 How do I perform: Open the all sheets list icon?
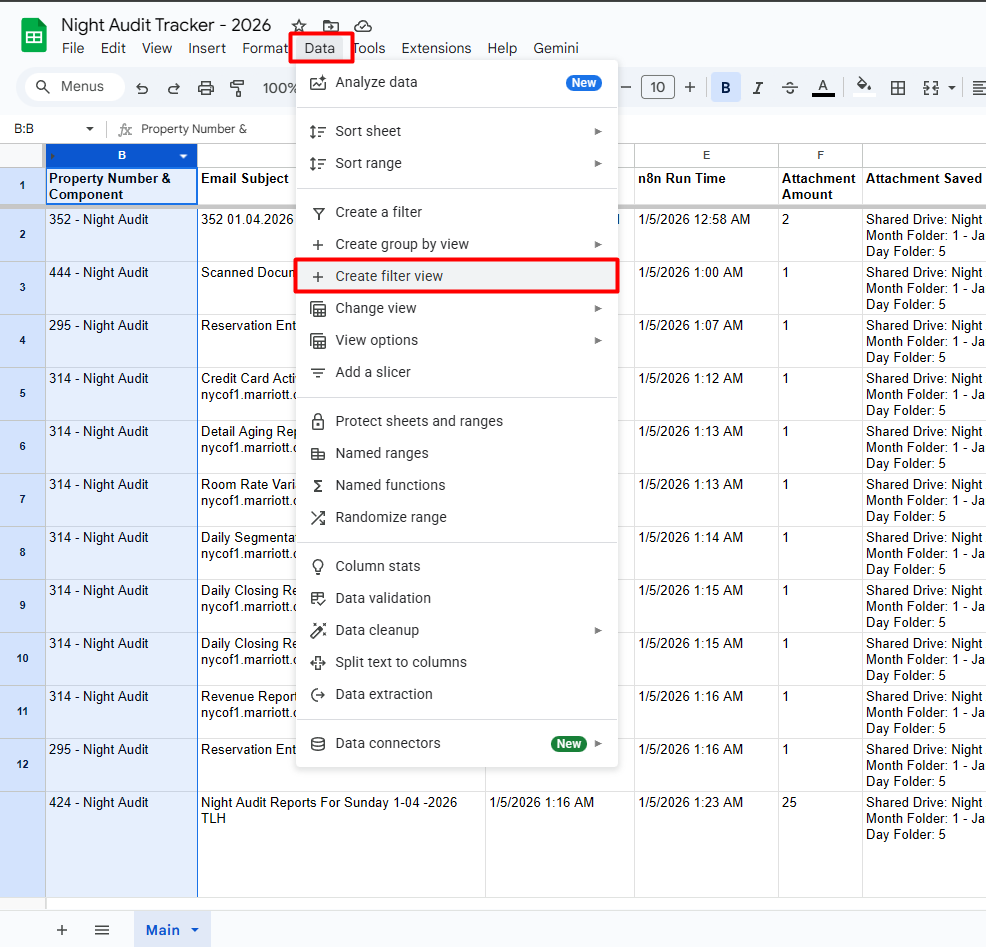point(102,930)
